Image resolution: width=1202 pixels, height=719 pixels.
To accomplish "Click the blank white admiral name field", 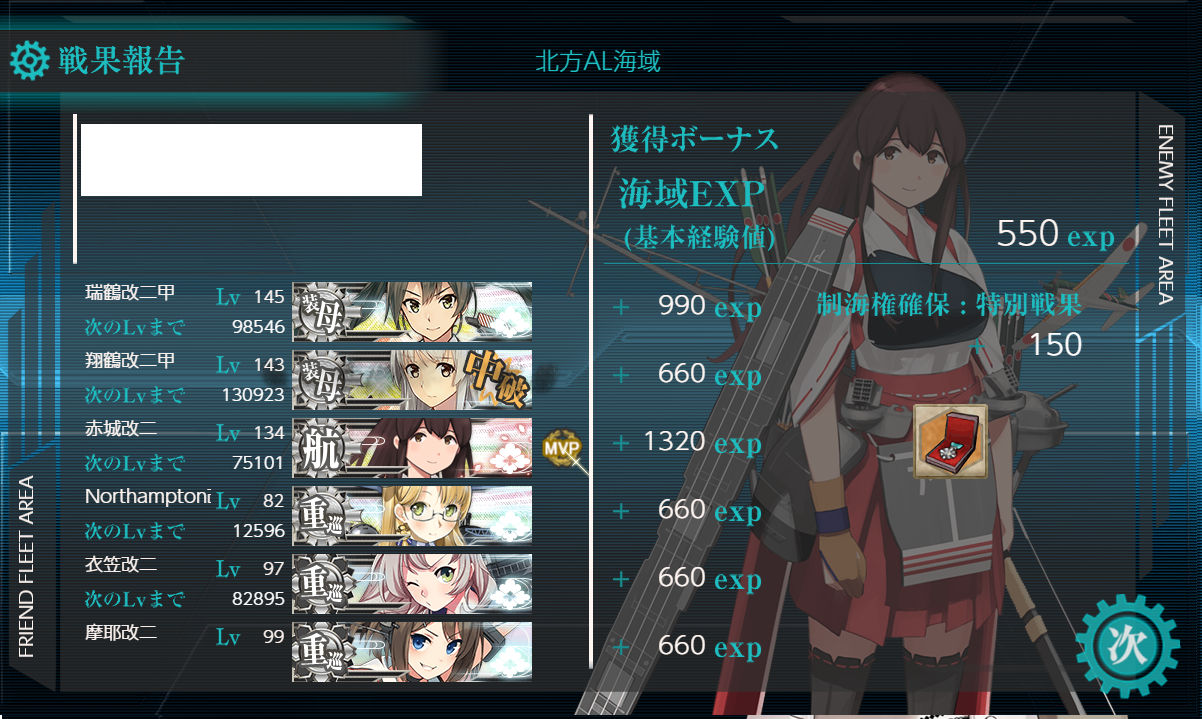I will tap(251, 160).
